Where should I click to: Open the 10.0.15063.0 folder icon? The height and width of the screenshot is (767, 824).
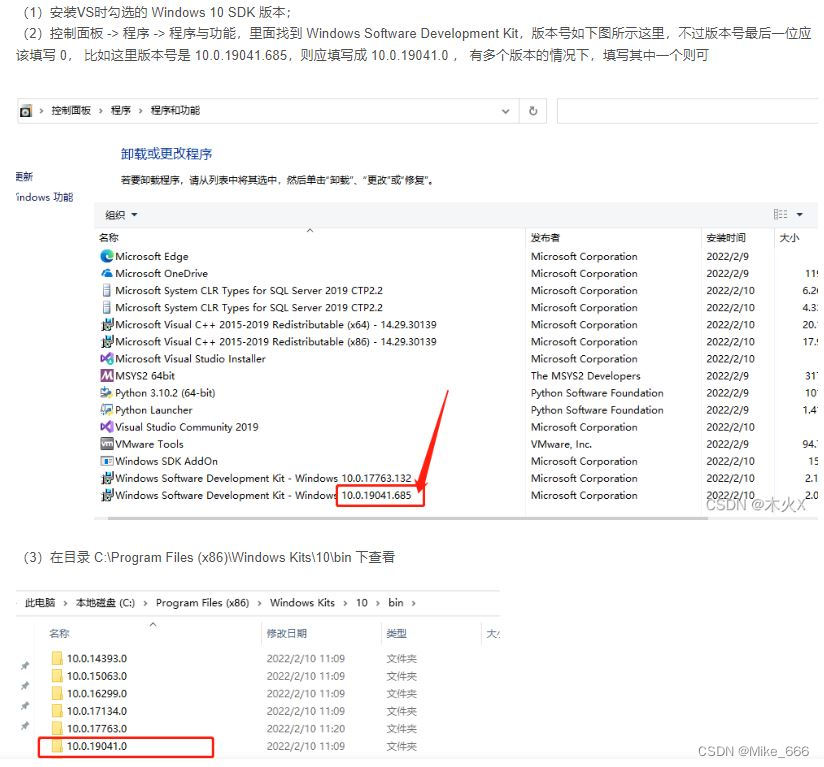57,676
